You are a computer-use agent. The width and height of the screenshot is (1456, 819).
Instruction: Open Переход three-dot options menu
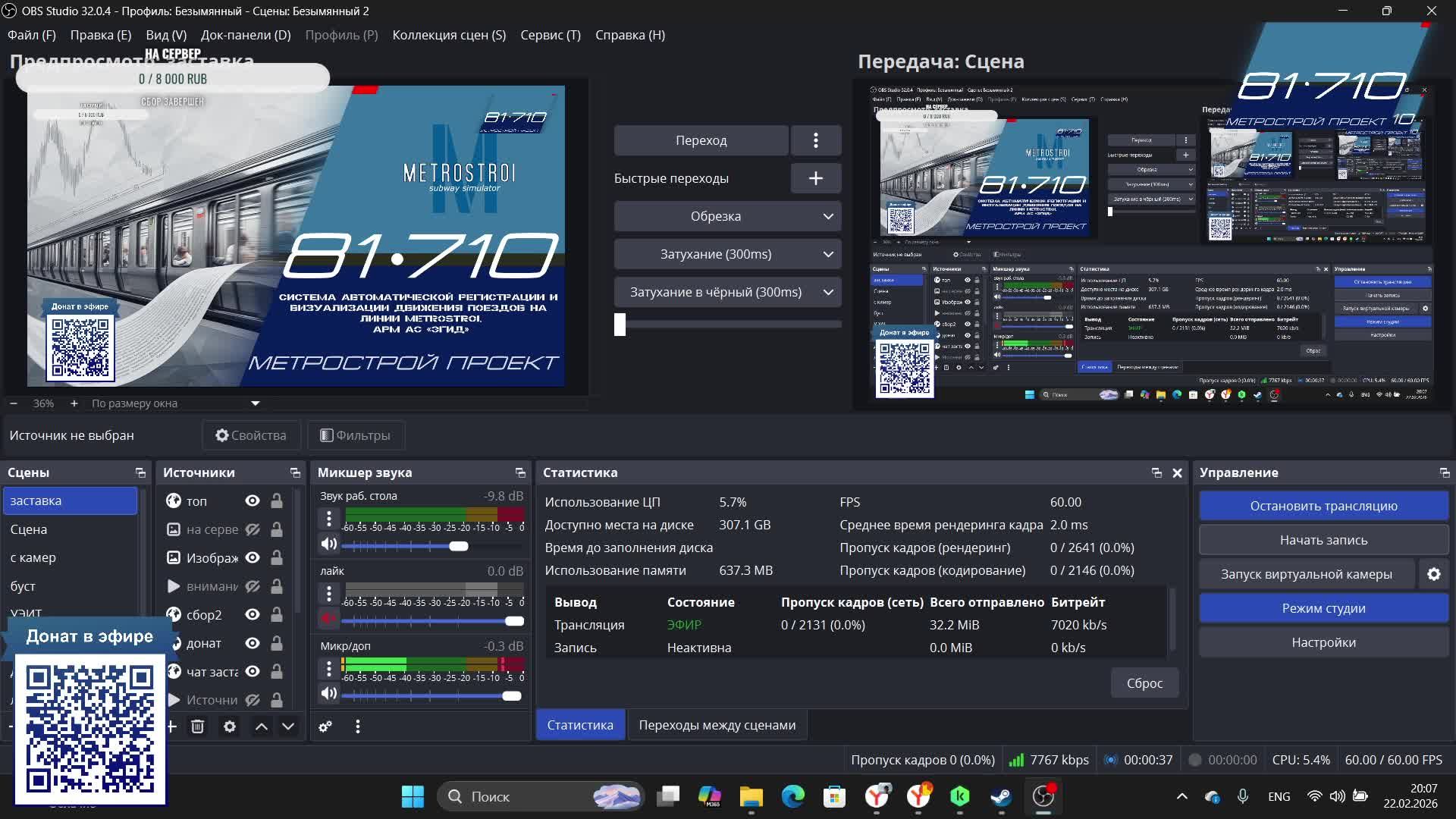pos(815,140)
